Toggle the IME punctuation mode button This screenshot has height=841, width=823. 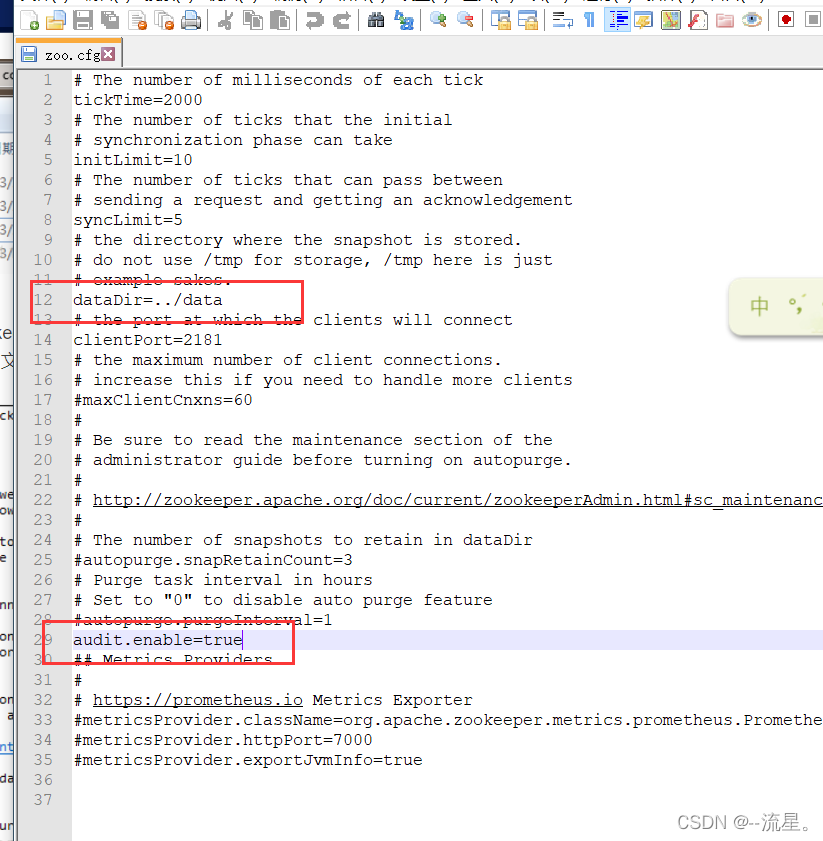797,304
